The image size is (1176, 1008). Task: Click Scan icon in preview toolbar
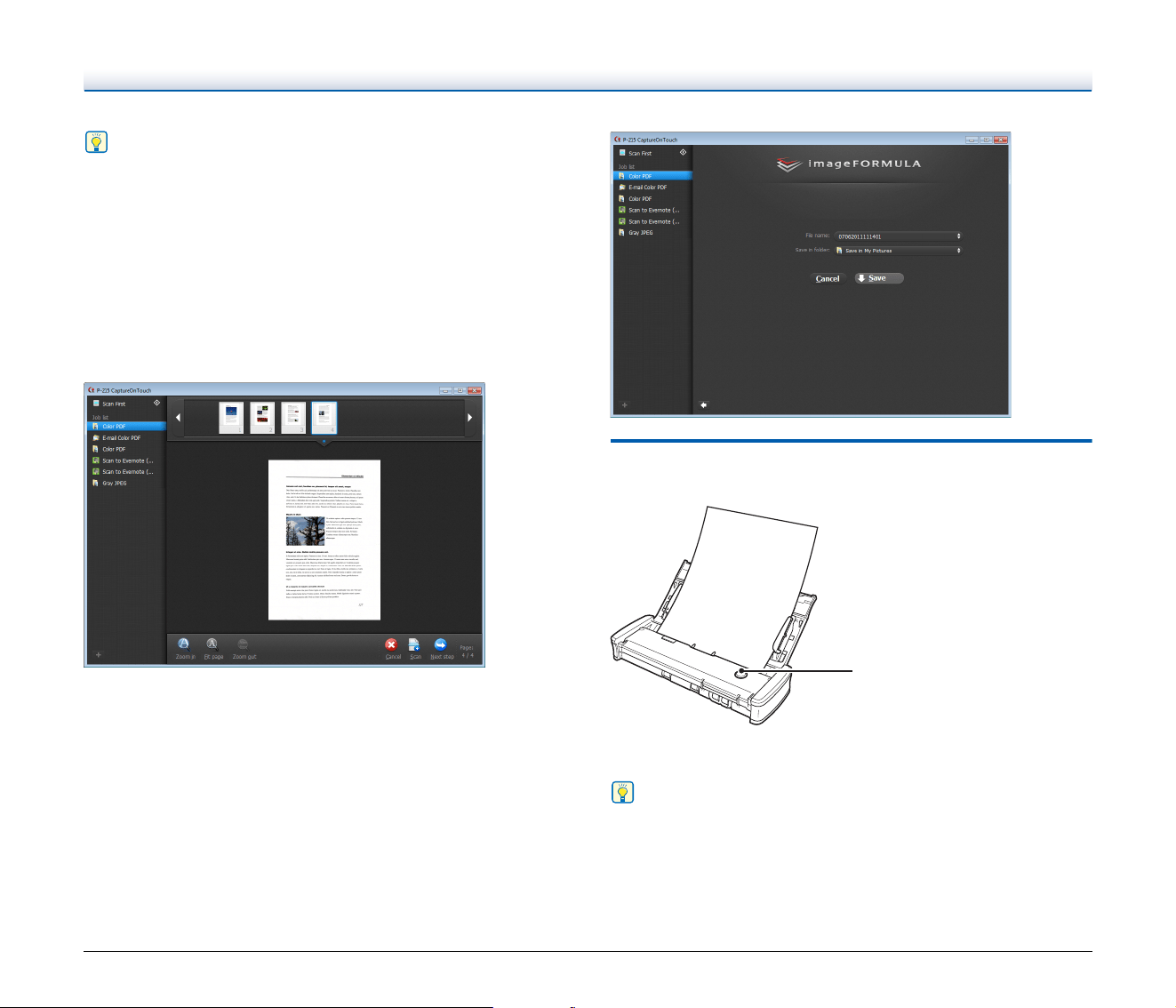coord(414,644)
